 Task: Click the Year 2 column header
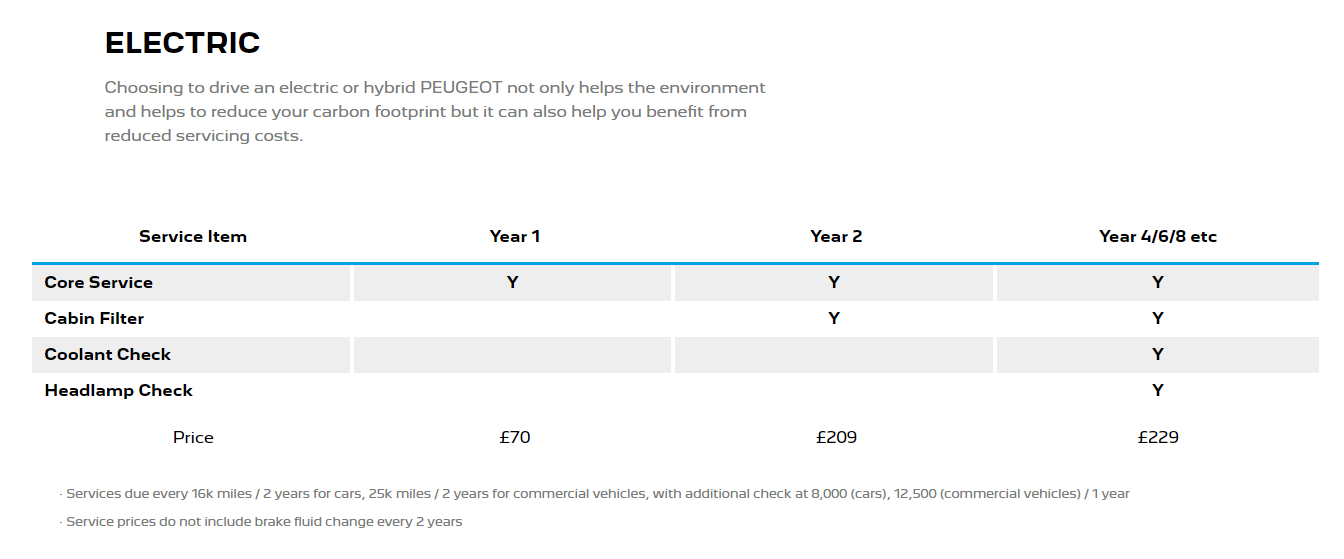tap(835, 237)
